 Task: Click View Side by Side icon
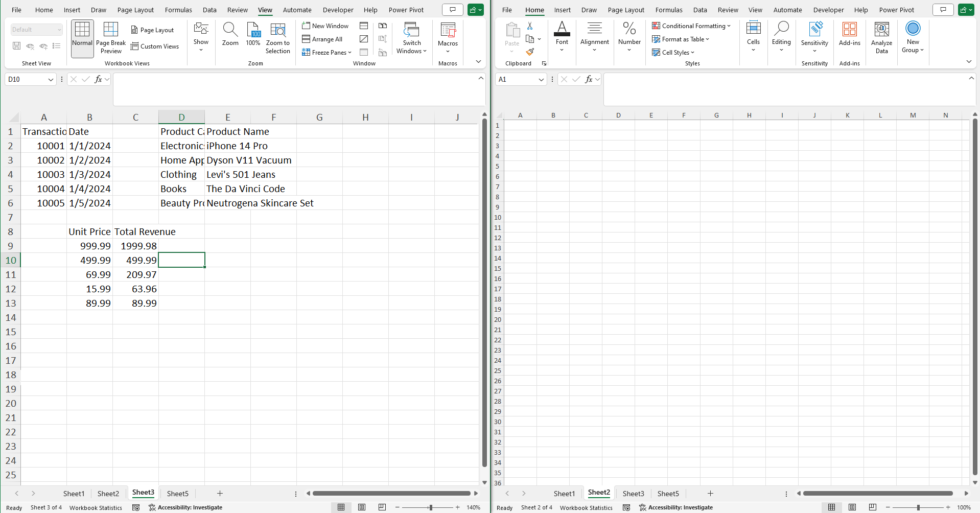[382, 26]
